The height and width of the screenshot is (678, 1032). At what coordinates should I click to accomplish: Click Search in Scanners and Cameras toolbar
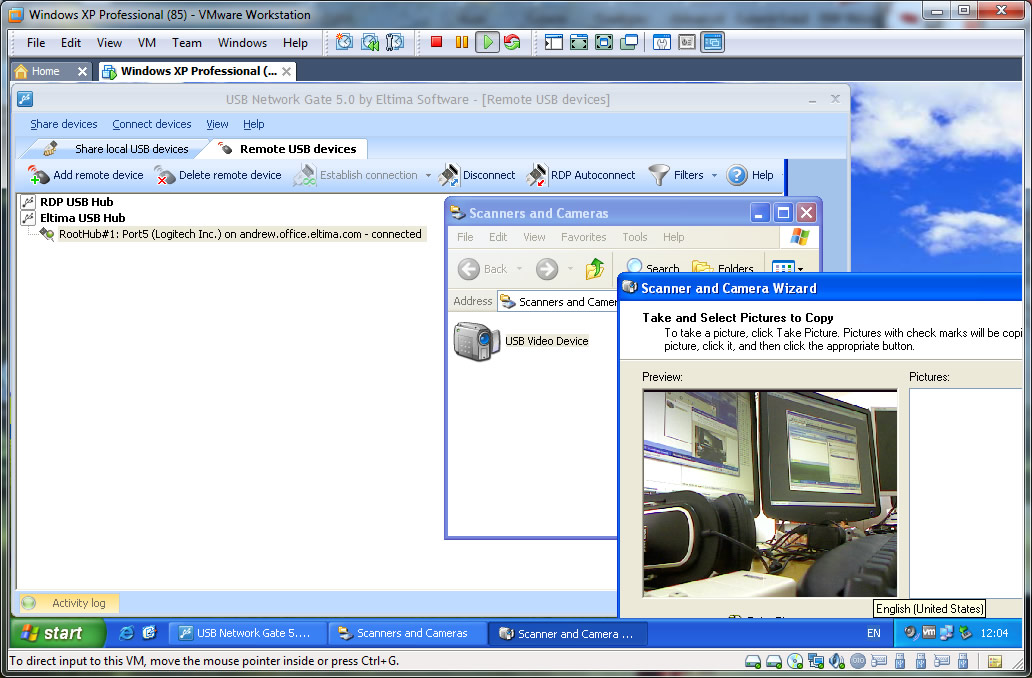click(652, 269)
